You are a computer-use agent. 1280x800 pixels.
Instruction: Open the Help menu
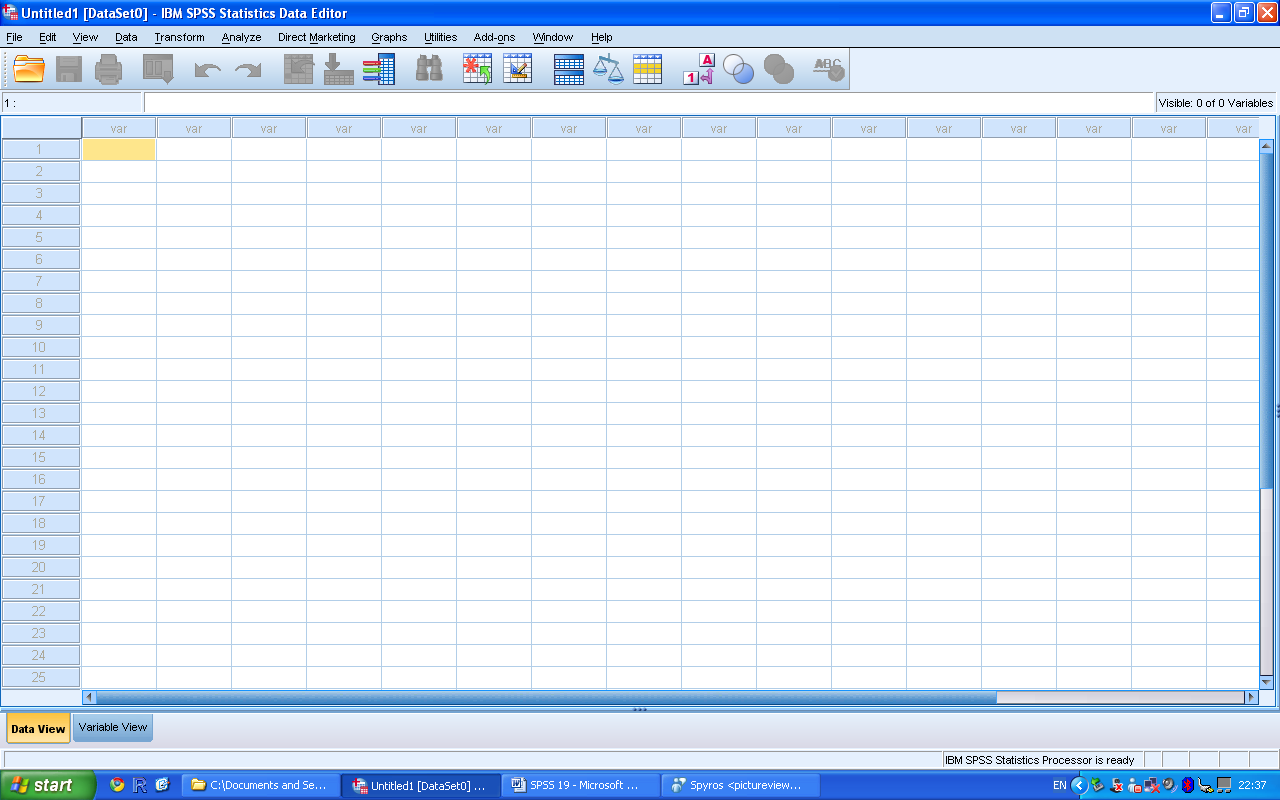click(601, 37)
